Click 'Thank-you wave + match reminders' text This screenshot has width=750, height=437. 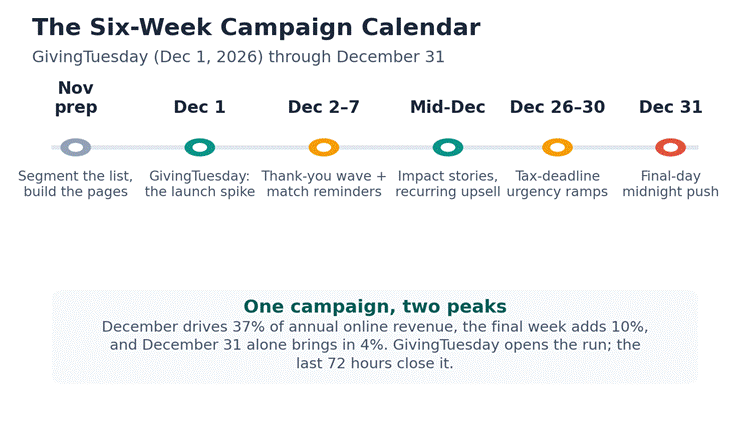click(324, 184)
